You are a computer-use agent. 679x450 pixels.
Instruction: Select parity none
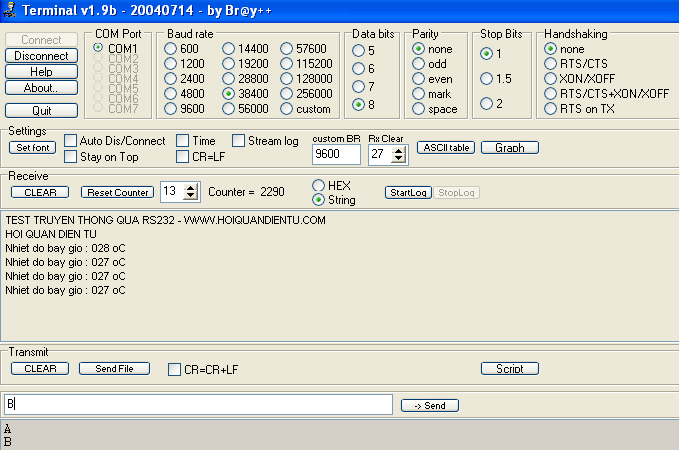click(x=418, y=49)
